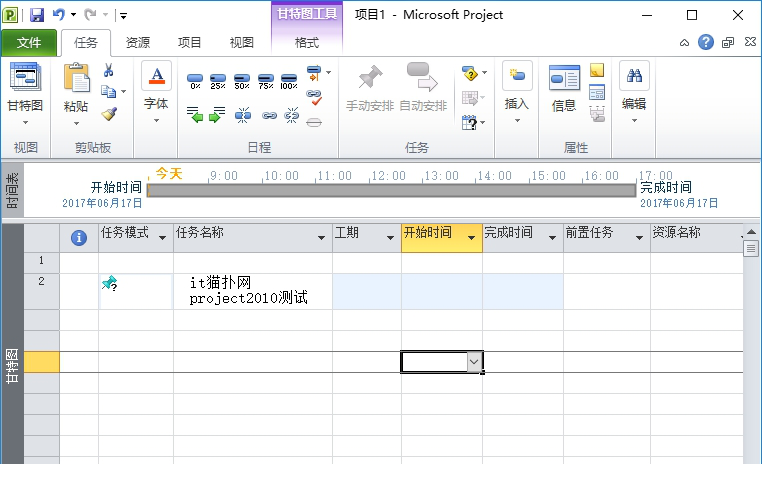This screenshot has width=762, height=482.
Task: Click Insert task button
Action: 517,75
